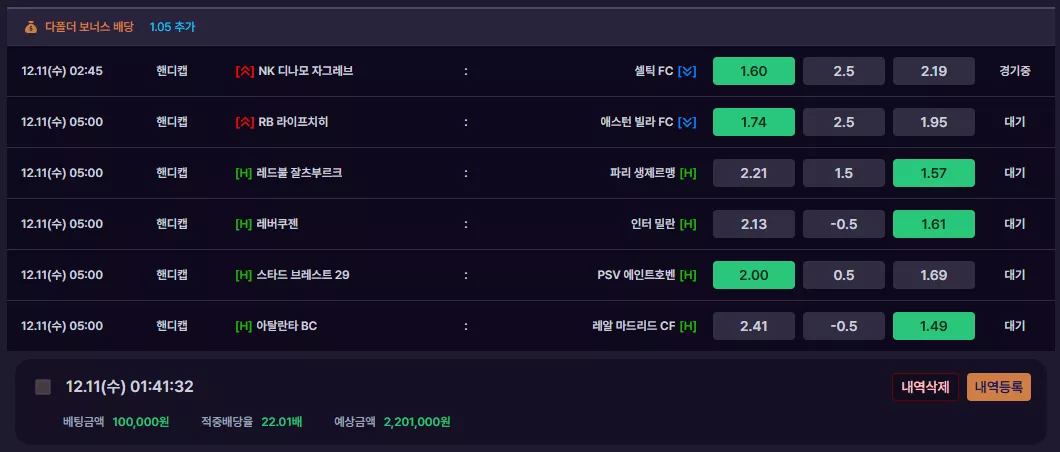
Task: Check the box next to 12.11(수) 01:41:32
Action: click(43, 387)
